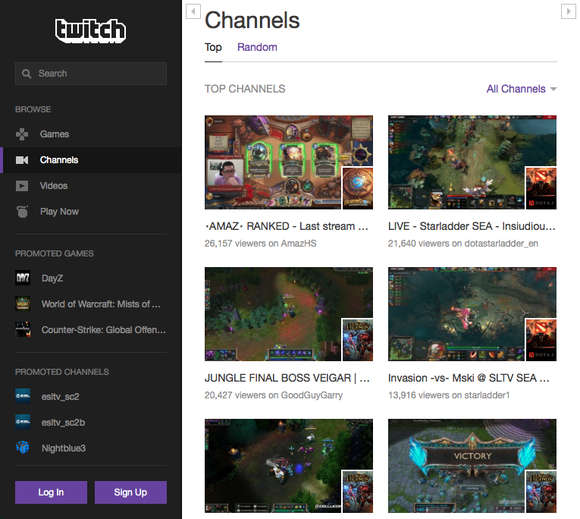Select Channels in sidebar
This screenshot has width=580, height=519.
pyautogui.click(x=91, y=160)
